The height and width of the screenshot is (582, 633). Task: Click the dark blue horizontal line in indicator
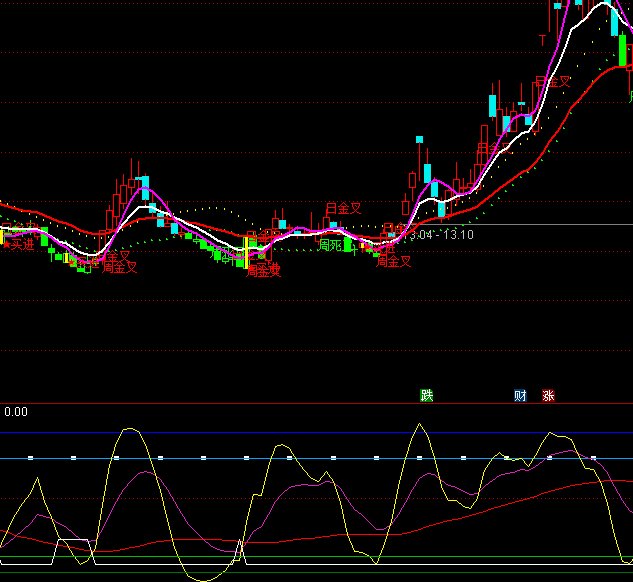pos(300,433)
